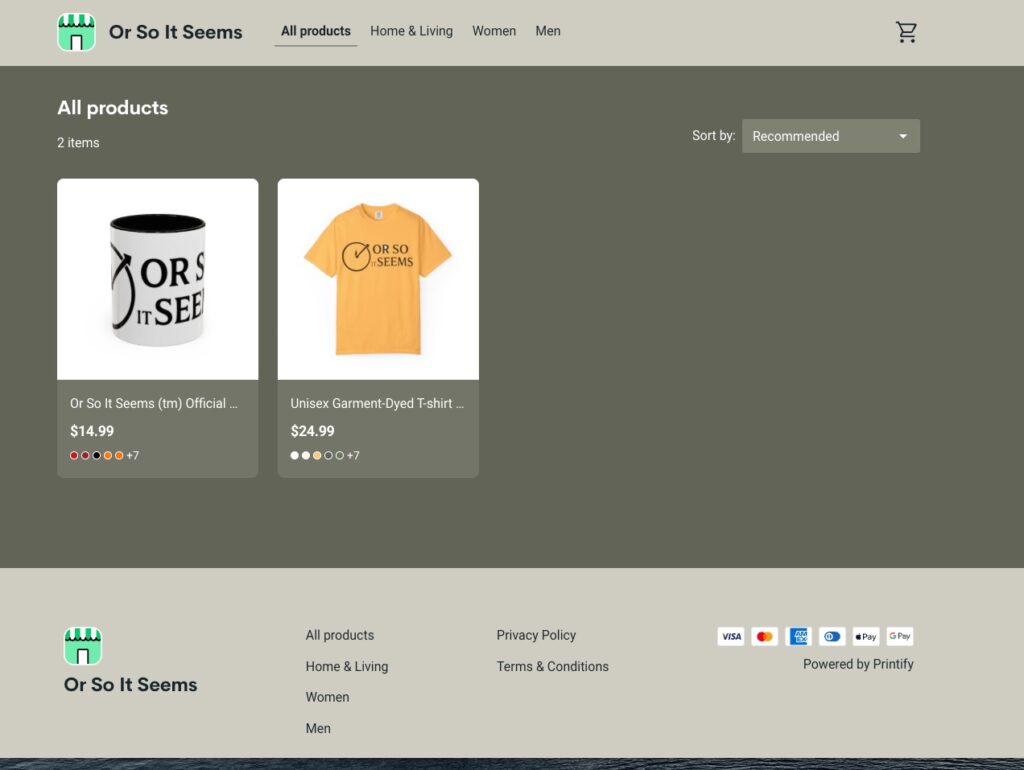Viewport: 1024px width, 770px height.
Task: Open the Privacy Policy link
Action: point(536,635)
